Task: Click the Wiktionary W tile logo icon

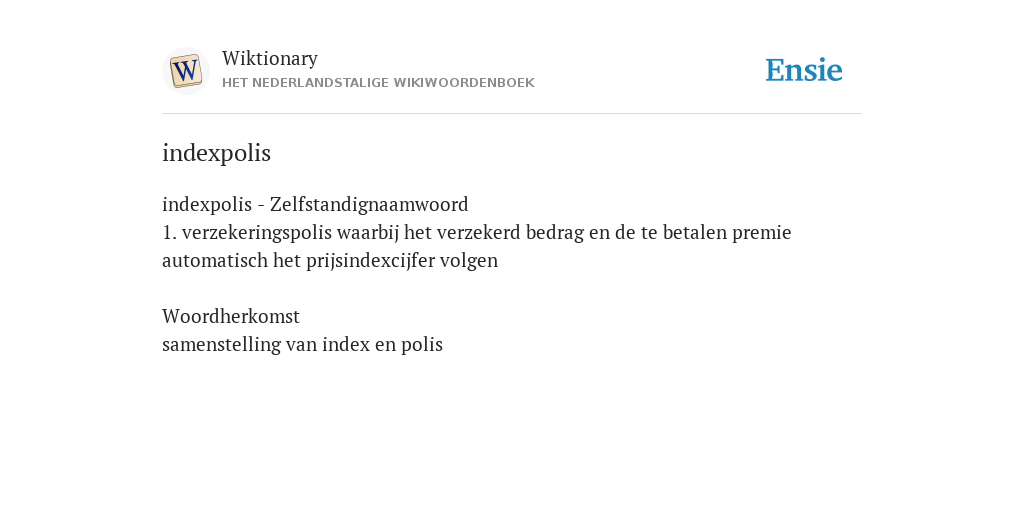Action: (185, 71)
